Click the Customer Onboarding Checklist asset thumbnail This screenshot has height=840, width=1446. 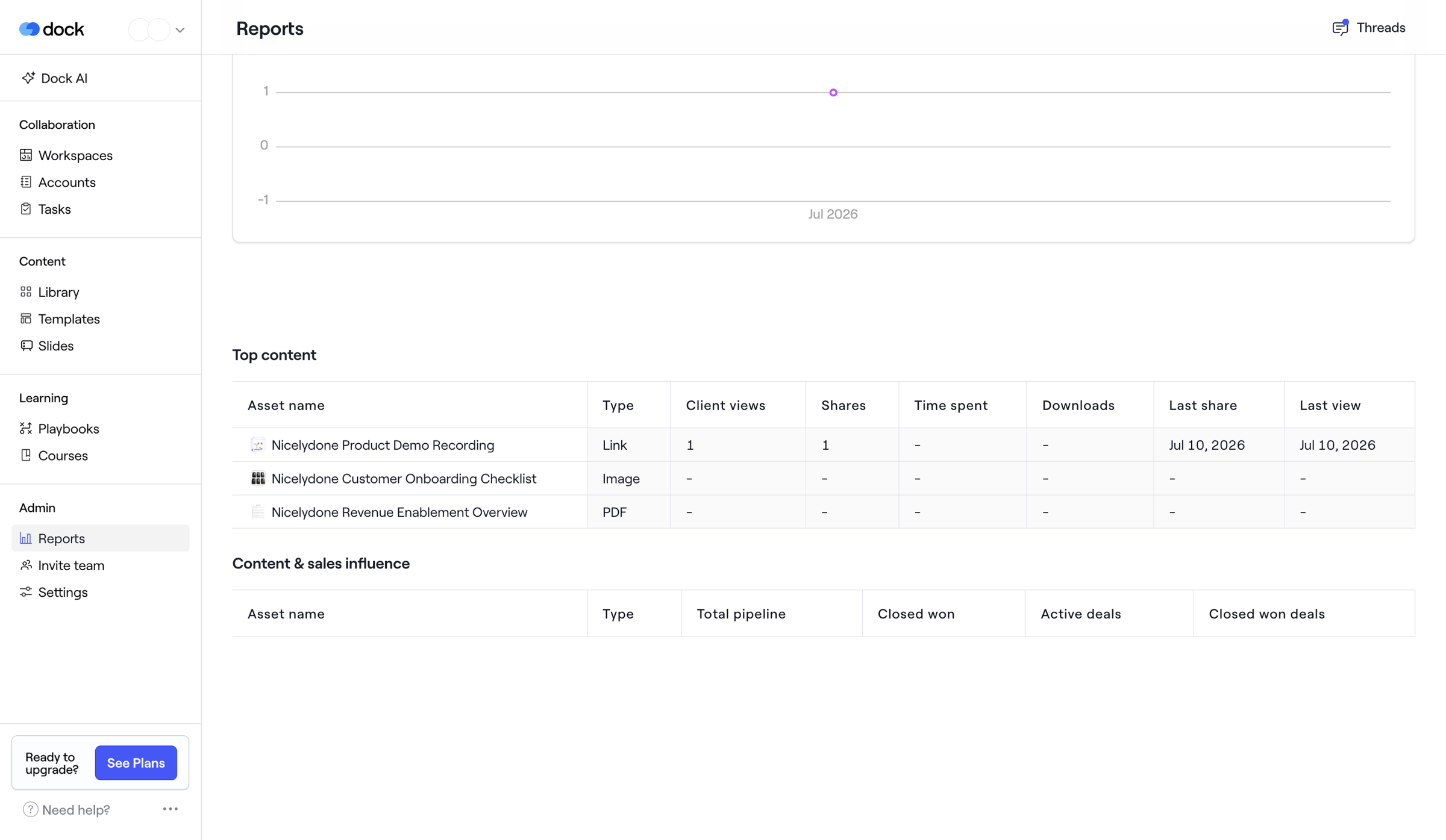[257, 478]
